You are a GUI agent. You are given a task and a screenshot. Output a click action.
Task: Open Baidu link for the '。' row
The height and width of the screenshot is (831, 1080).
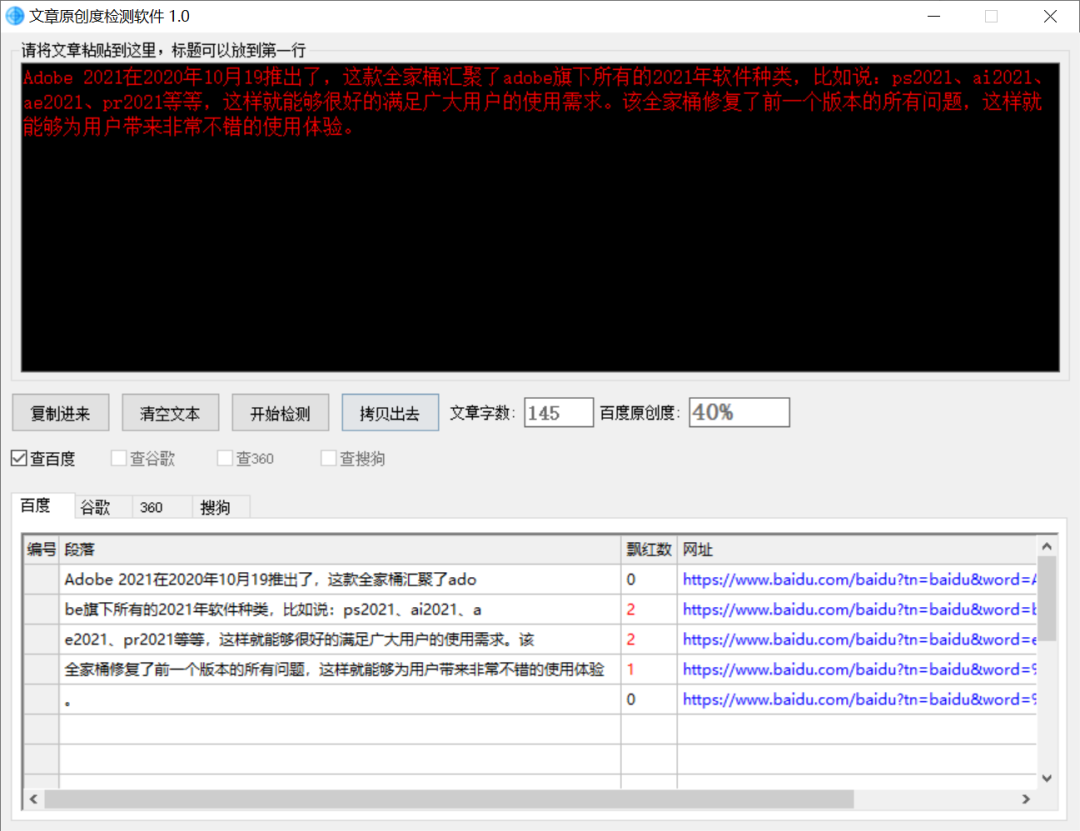click(859, 699)
